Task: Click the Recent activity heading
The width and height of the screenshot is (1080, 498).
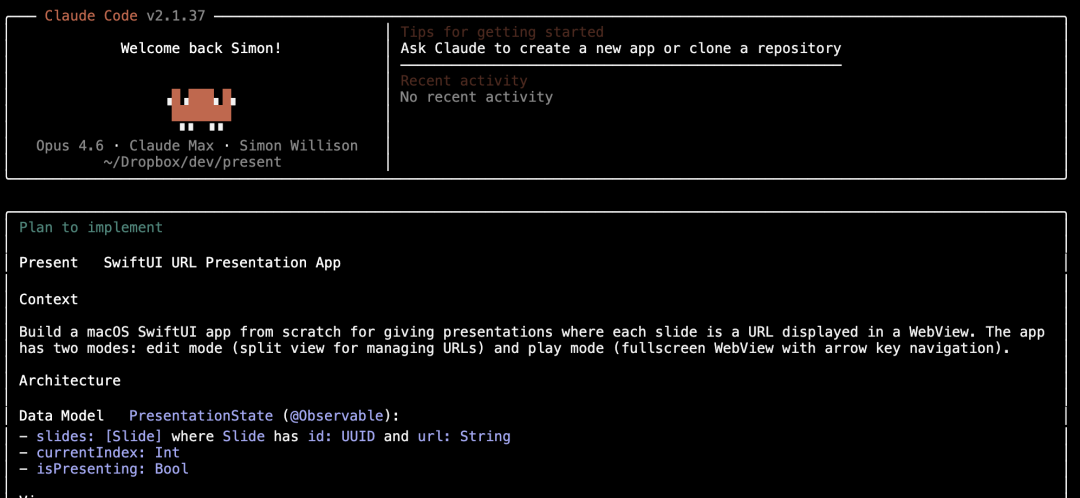Action: coord(464,81)
